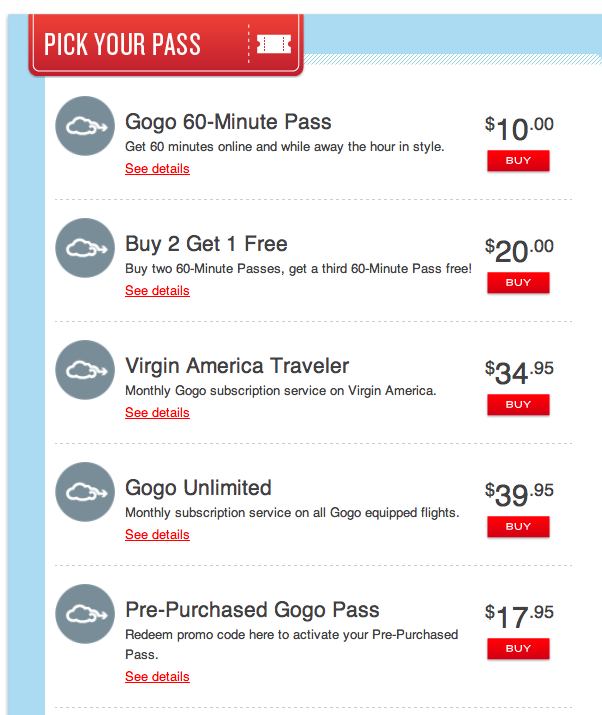The height and width of the screenshot is (715, 602).
Task: Click the cloud icon beside Gogo 60-Minute Pass
Action: (x=85, y=126)
